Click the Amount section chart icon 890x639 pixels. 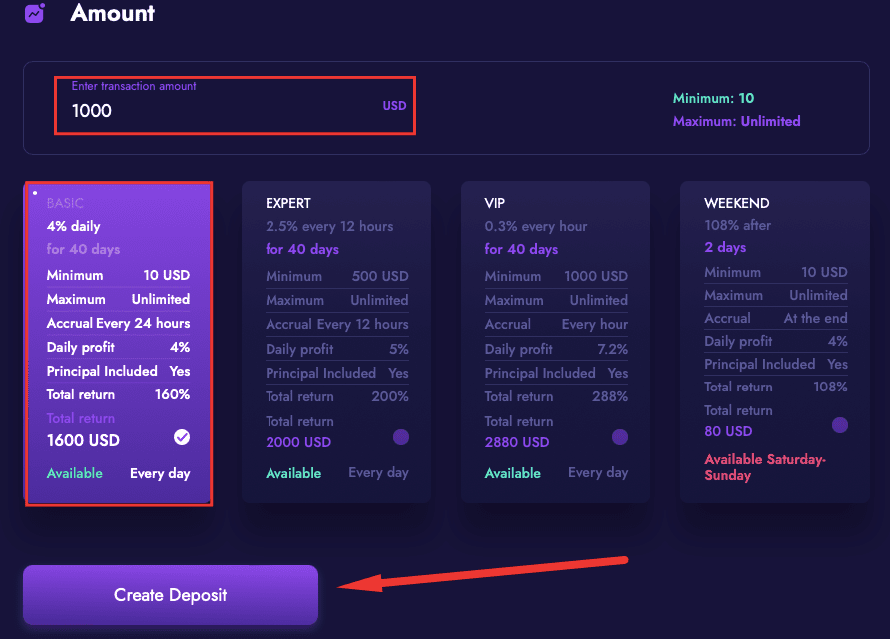click(35, 14)
